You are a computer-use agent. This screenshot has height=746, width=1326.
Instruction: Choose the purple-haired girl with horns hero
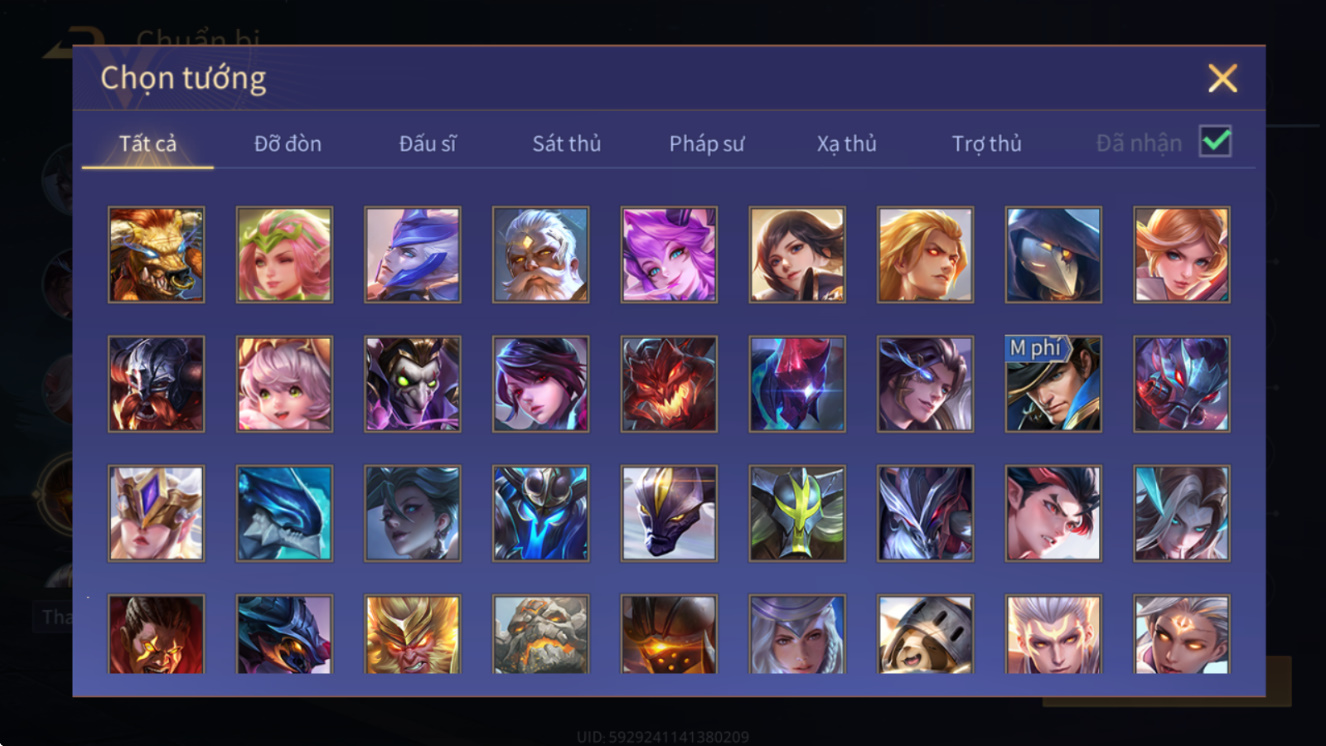[669, 255]
